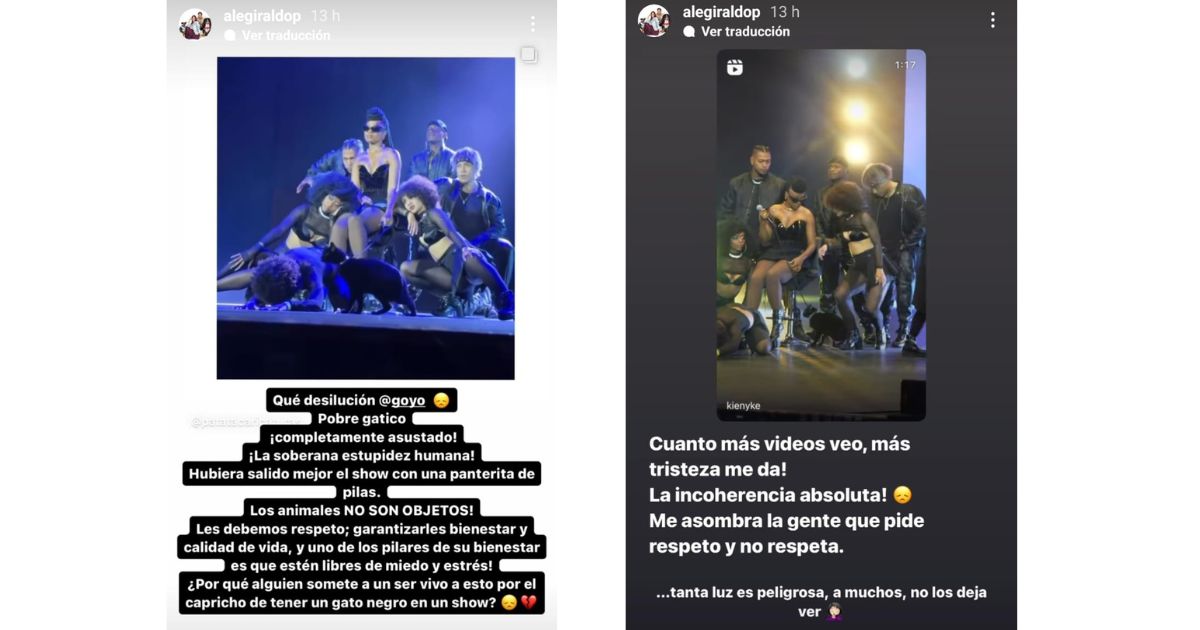Click the multi-photo icon above concert image
Viewport: 1200px width, 630px height.
[x=528, y=54]
